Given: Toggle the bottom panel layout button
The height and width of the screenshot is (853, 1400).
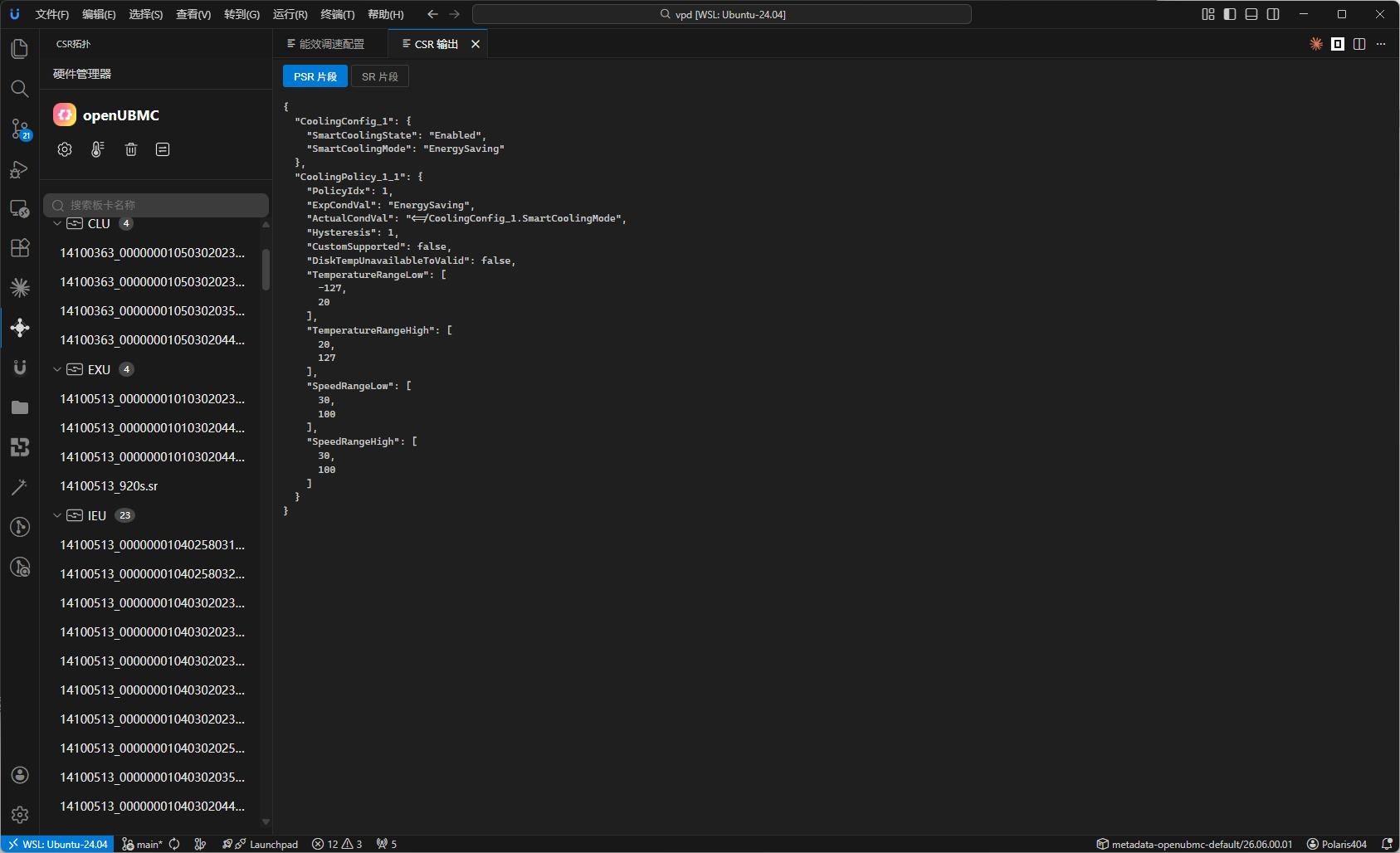Looking at the screenshot, I should coord(1251,14).
